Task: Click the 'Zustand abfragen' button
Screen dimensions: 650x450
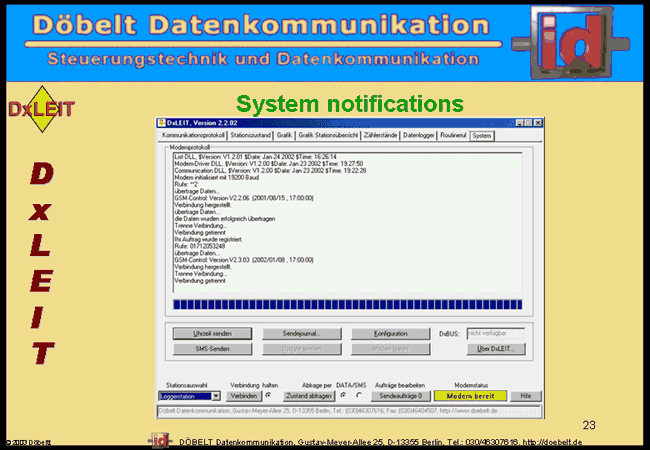Action: point(309,396)
